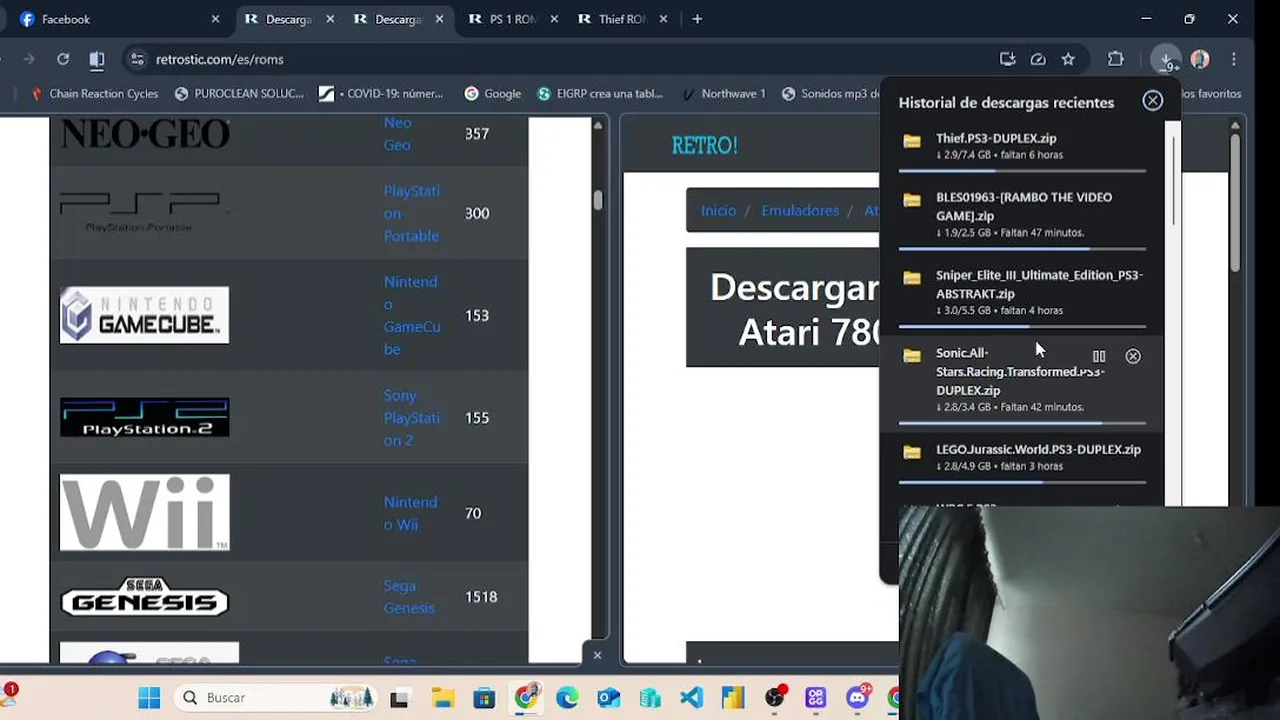Image resolution: width=1280 pixels, height=720 pixels.
Task: Open the Sega Genesis link
Action: point(410,597)
